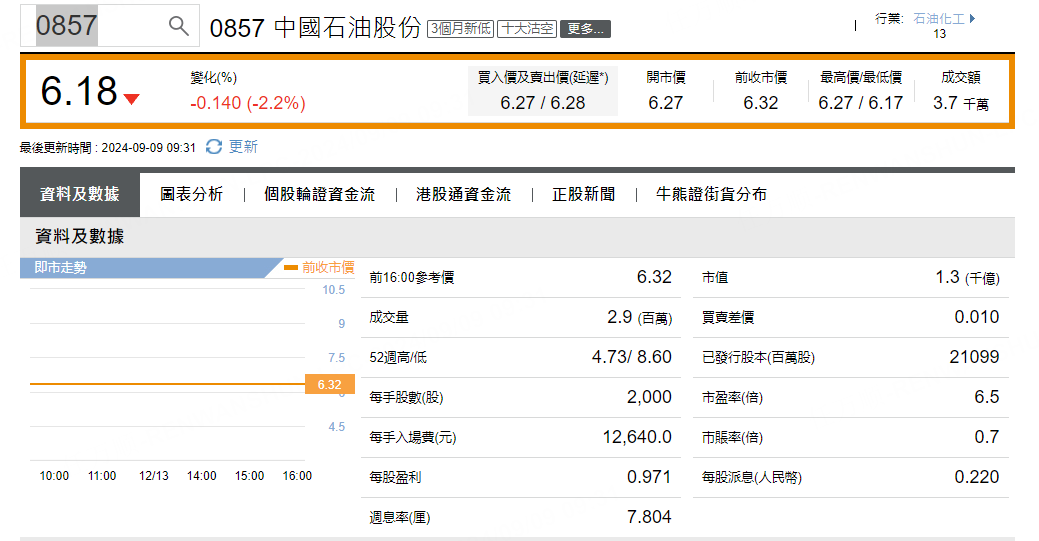This screenshot has width=1039, height=541.
Task: Open the 牛熊證街貨分布 tab
Action: point(711,194)
